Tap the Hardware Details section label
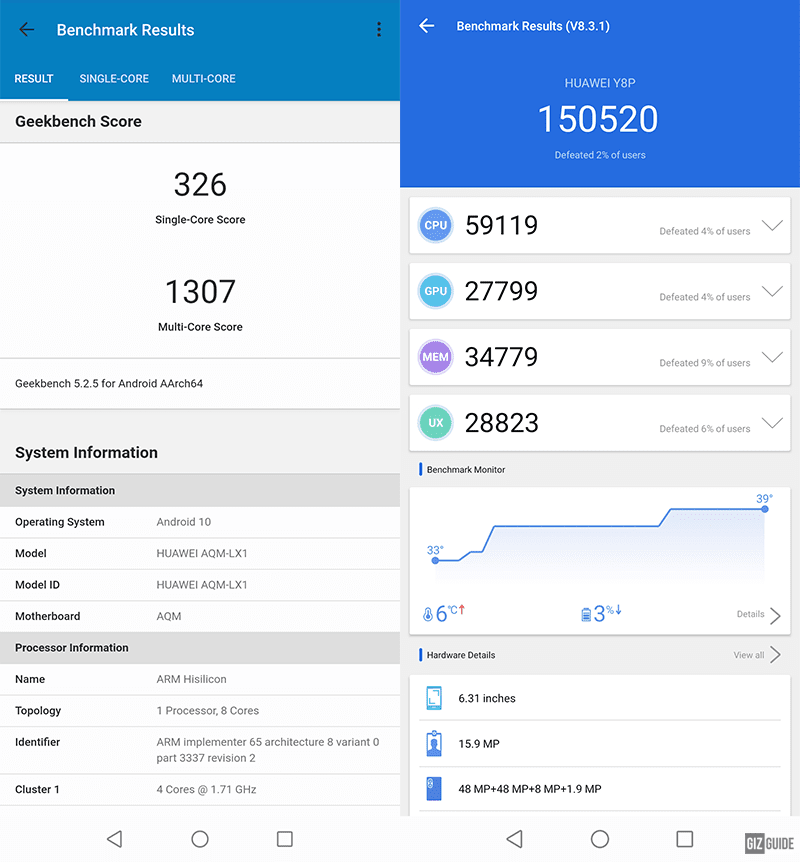 [461, 655]
